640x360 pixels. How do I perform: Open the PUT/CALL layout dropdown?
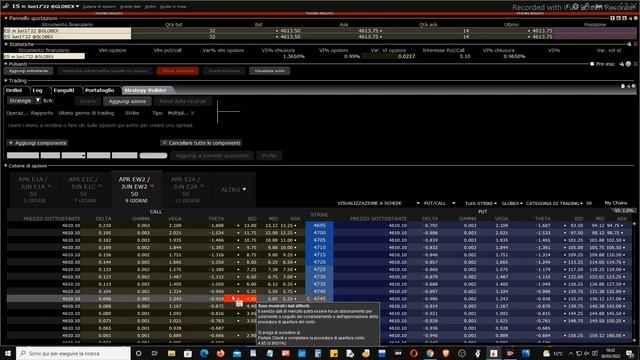439,203
